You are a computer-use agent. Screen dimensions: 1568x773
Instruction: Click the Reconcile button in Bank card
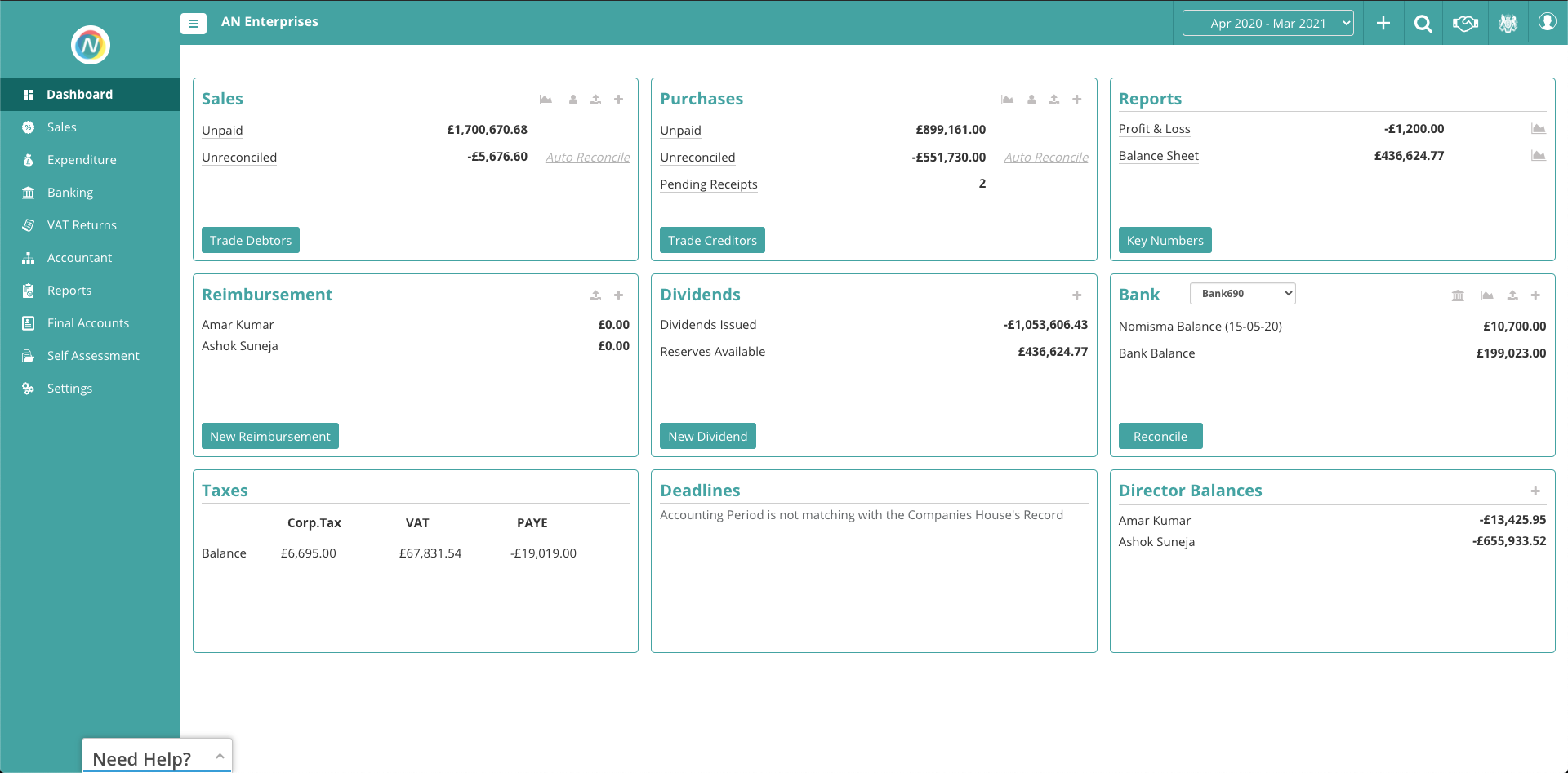pyautogui.click(x=1160, y=436)
